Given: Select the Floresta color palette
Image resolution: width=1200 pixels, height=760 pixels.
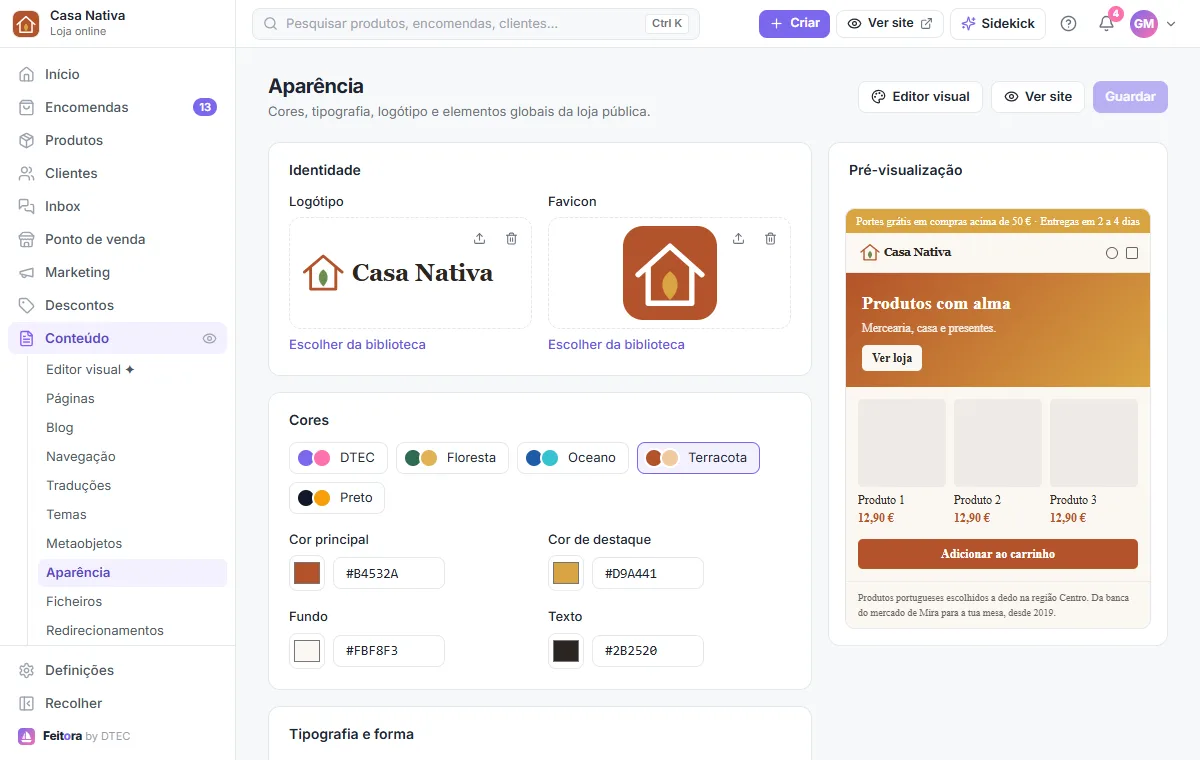Looking at the screenshot, I should [x=452, y=458].
